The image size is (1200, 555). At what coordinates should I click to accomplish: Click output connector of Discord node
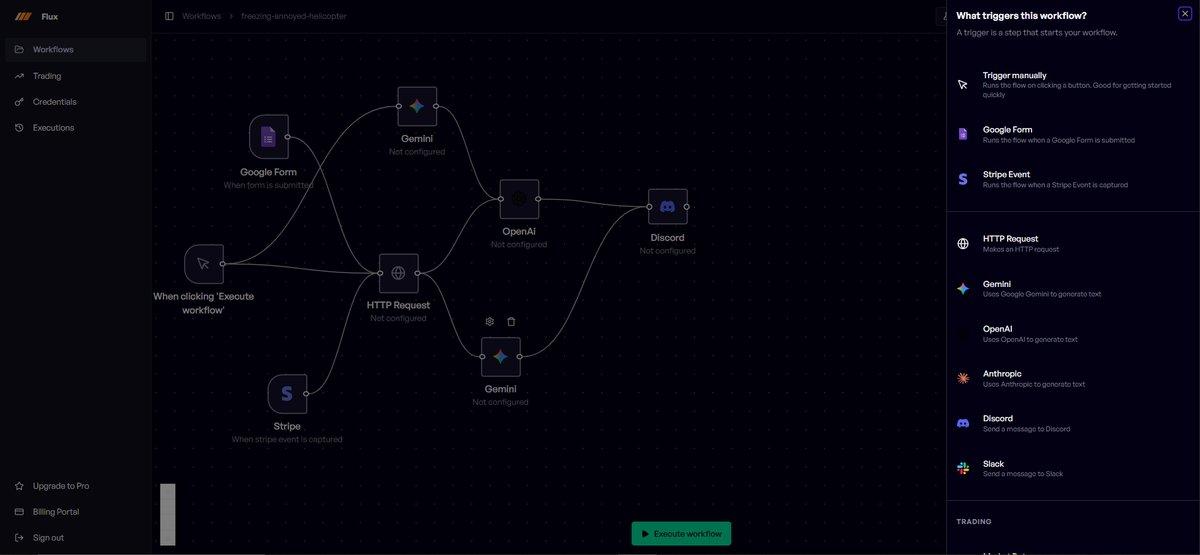[x=687, y=207]
